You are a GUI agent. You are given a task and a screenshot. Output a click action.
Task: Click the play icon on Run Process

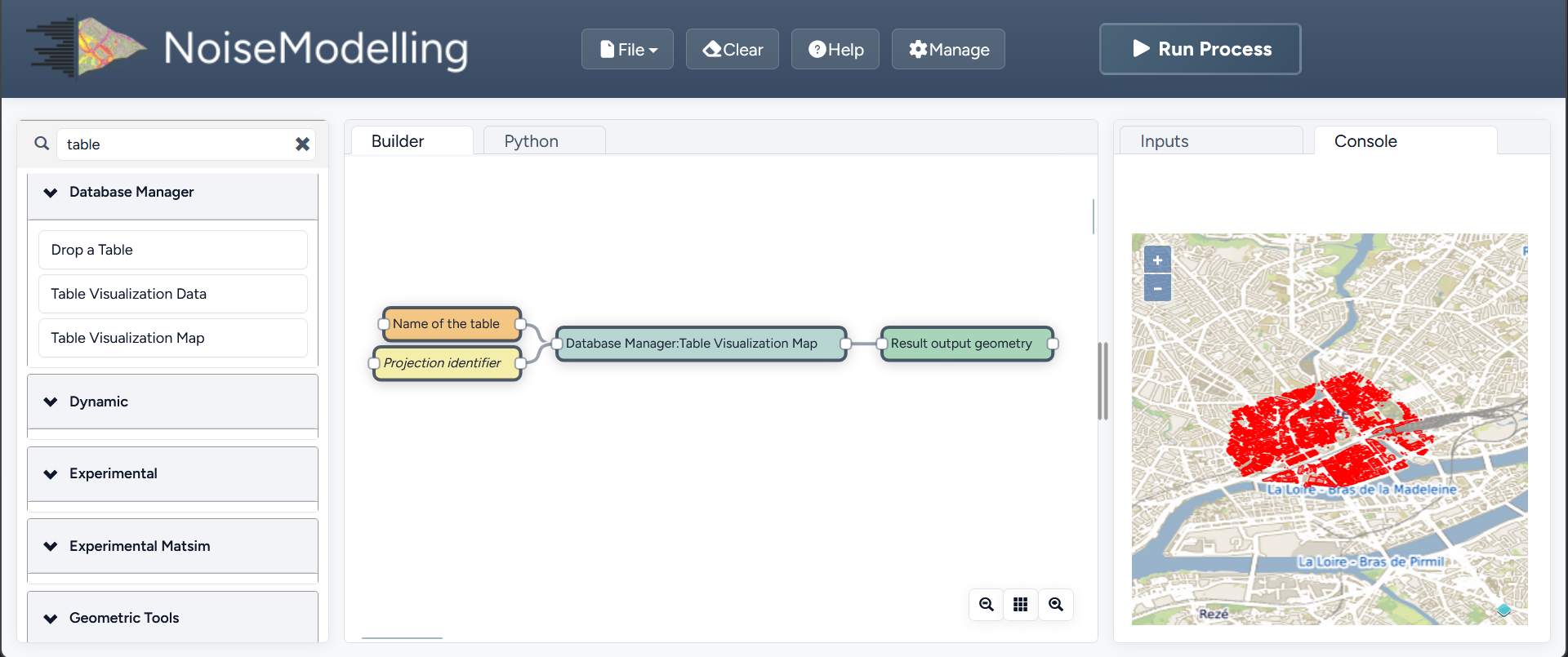[1141, 49]
